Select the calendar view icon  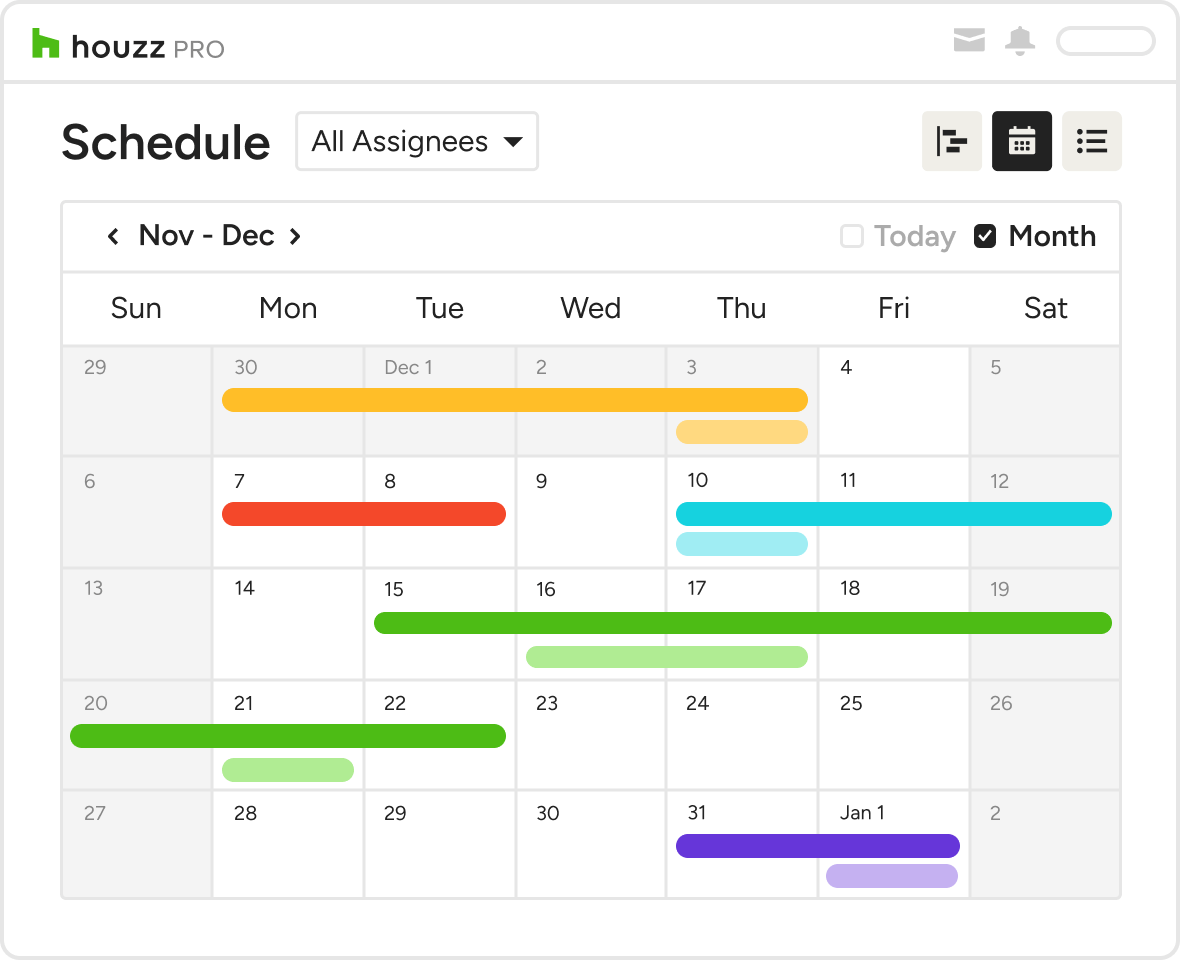tap(1021, 141)
